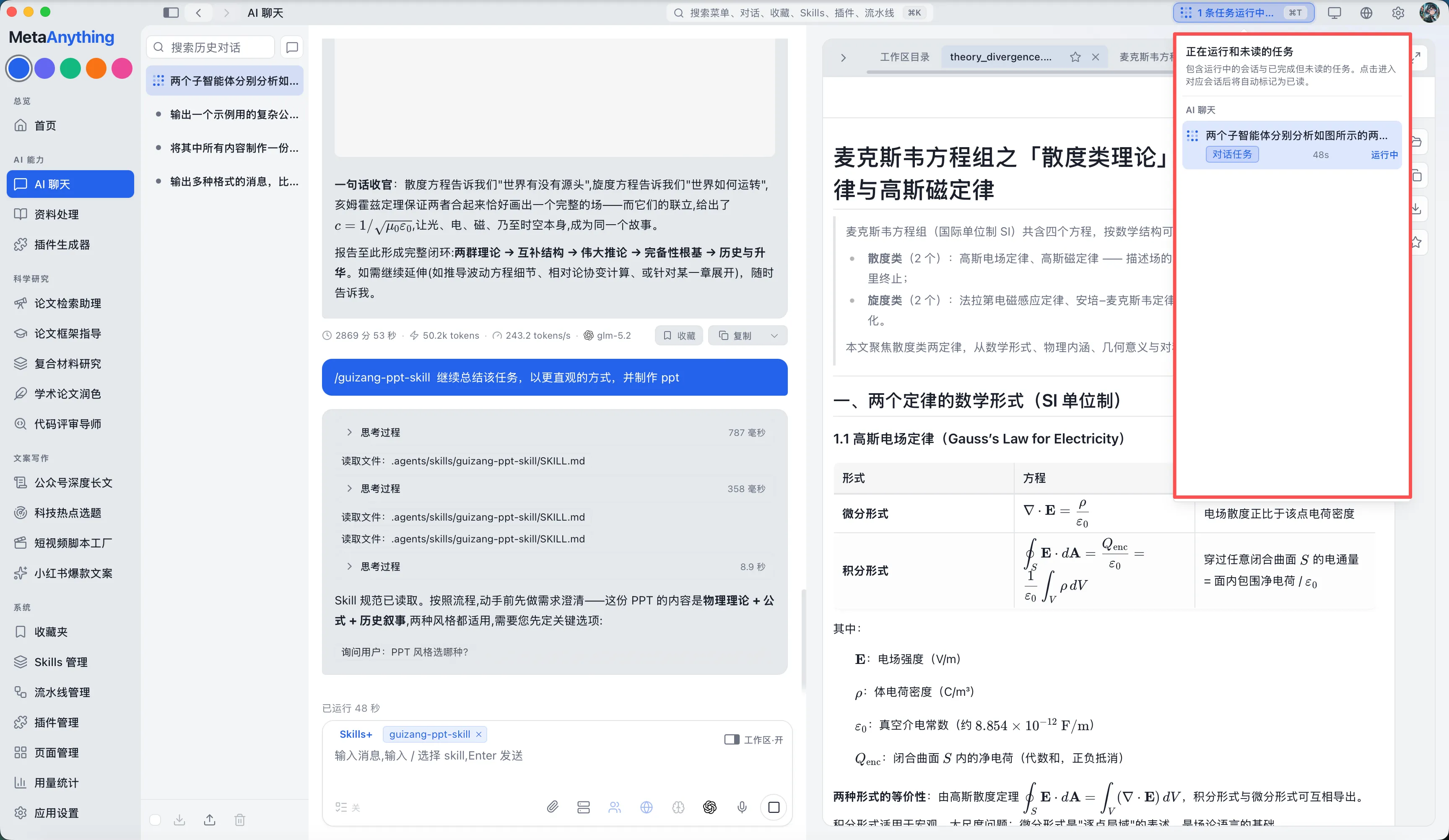Viewport: 1449px width, 840px height.
Task: Expand the 思考过程 8.9 秒 section
Action: coord(555,566)
